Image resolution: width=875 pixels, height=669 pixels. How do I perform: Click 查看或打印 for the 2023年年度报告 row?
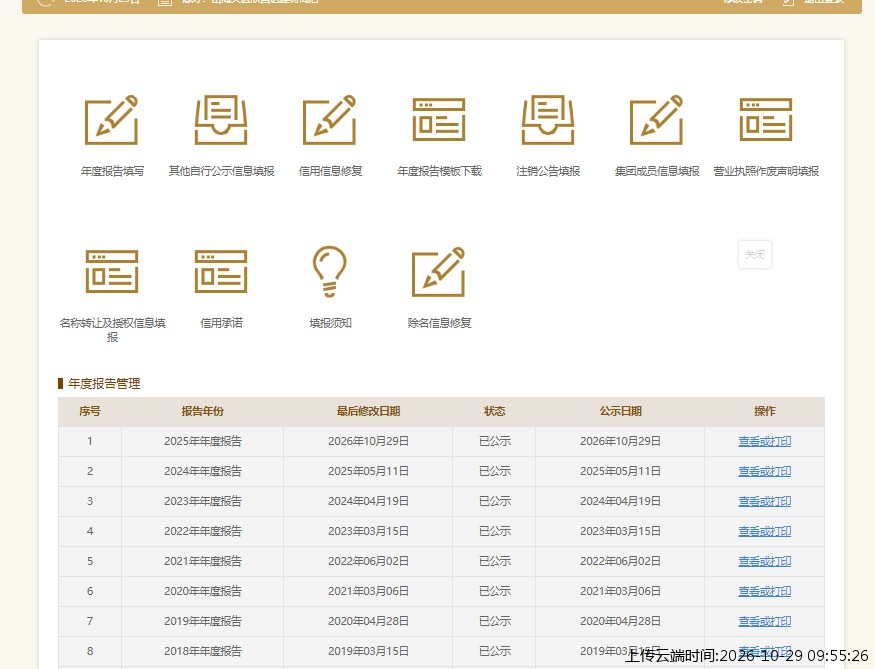765,502
